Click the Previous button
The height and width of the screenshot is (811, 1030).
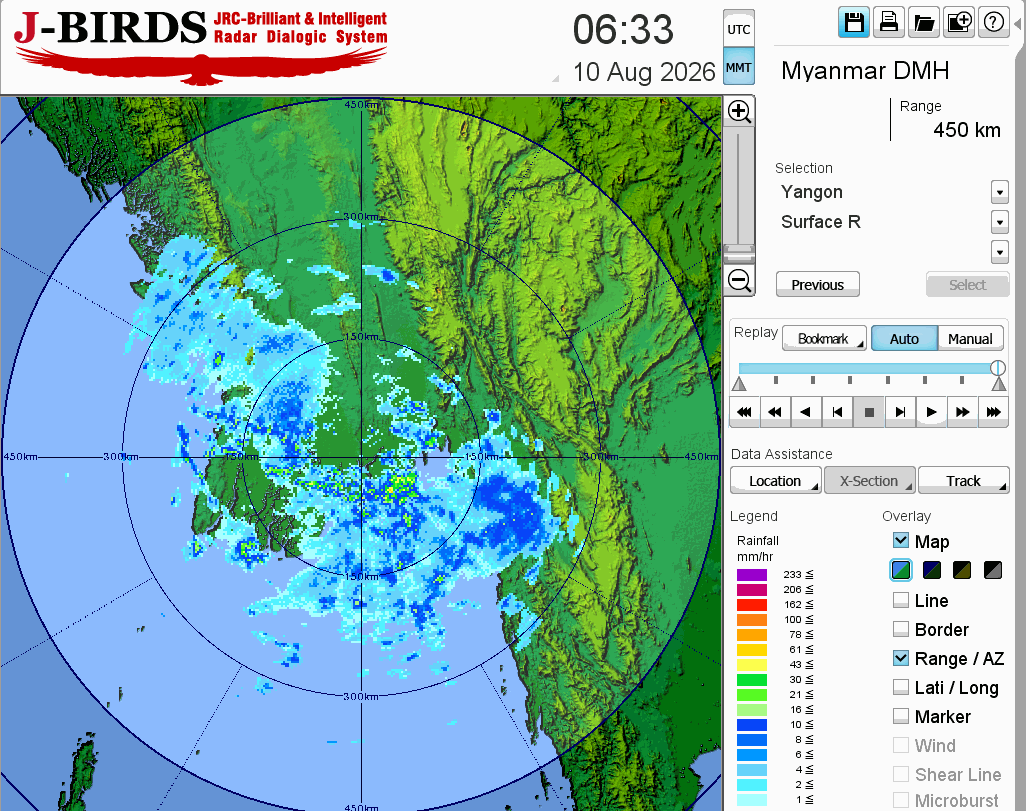[x=818, y=284]
